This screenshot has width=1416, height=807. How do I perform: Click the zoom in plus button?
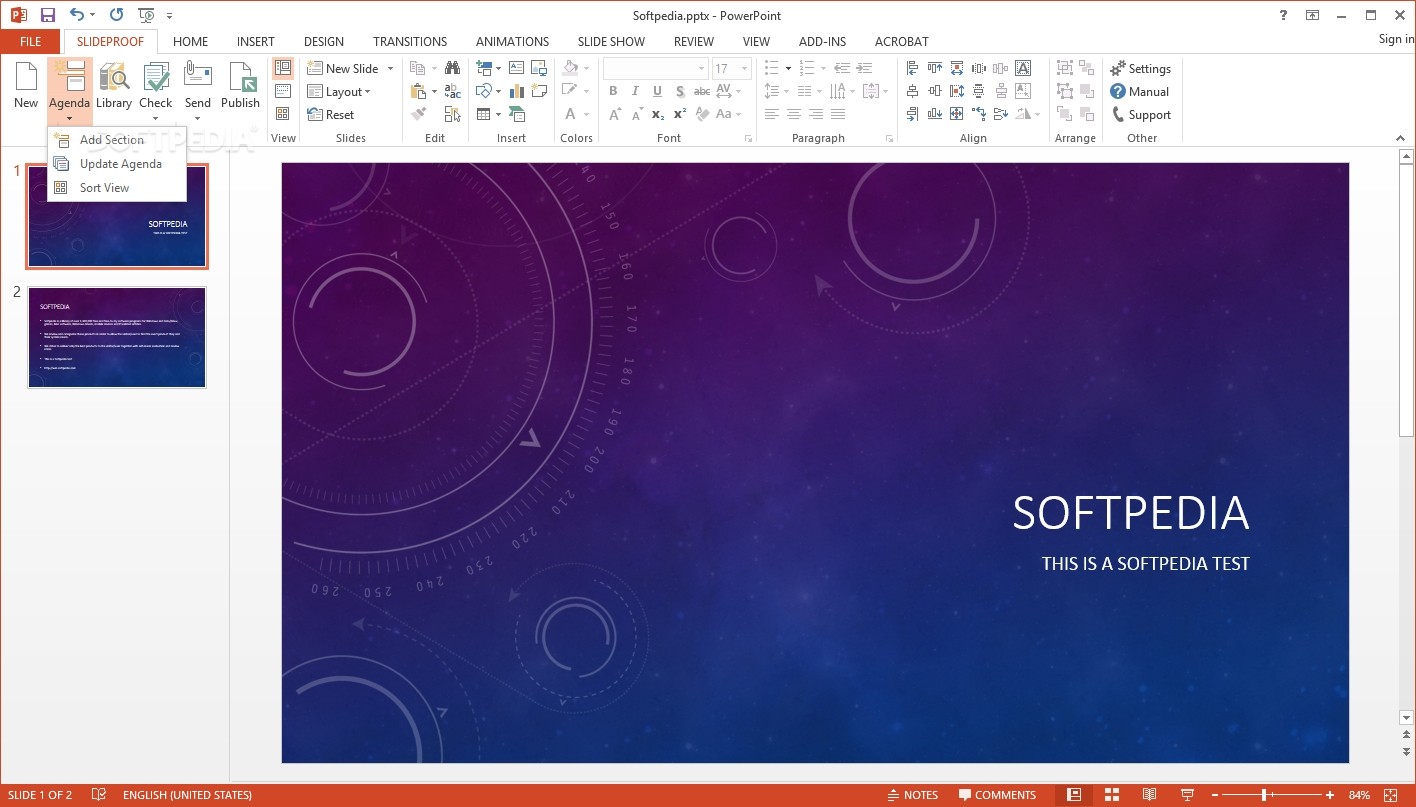click(x=1330, y=795)
